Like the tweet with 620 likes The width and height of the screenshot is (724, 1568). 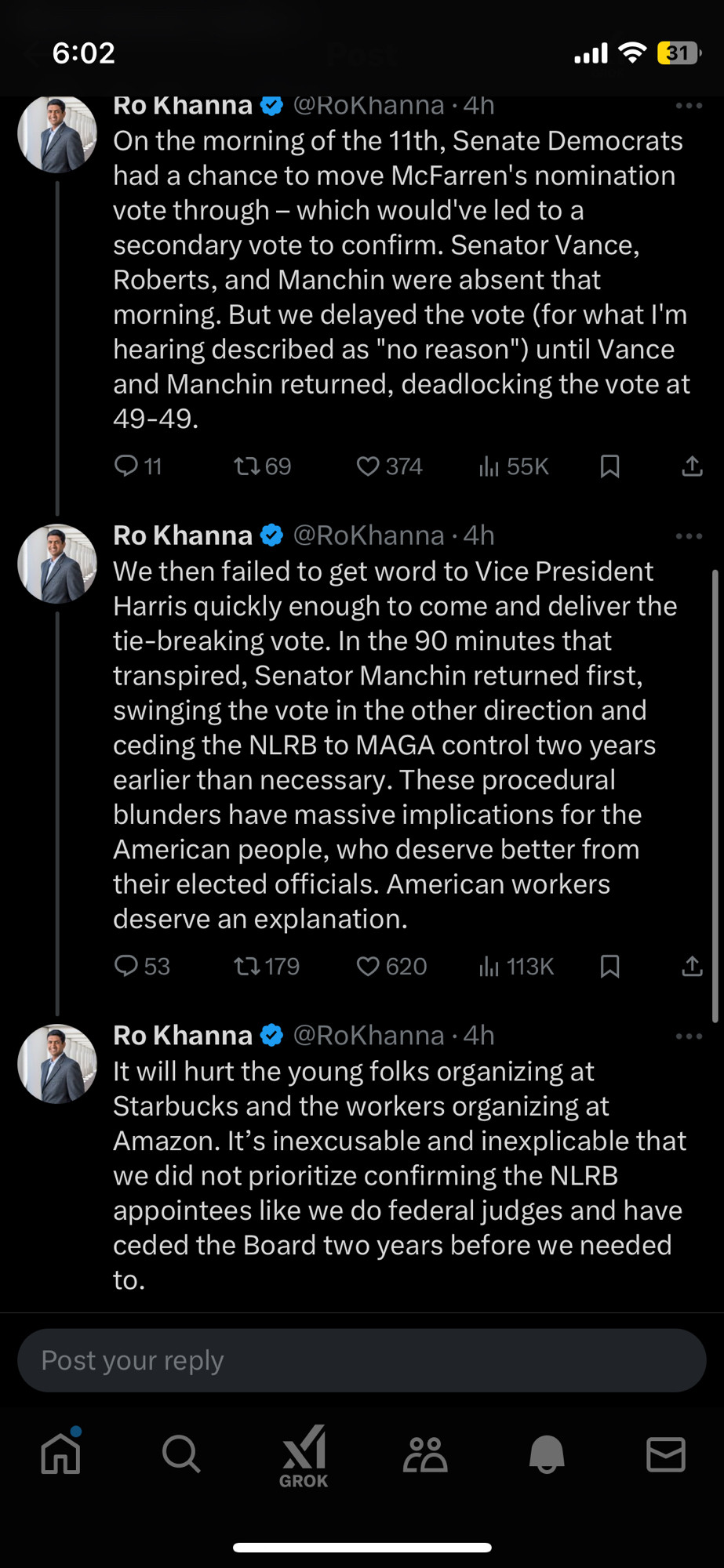(x=391, y=966)
